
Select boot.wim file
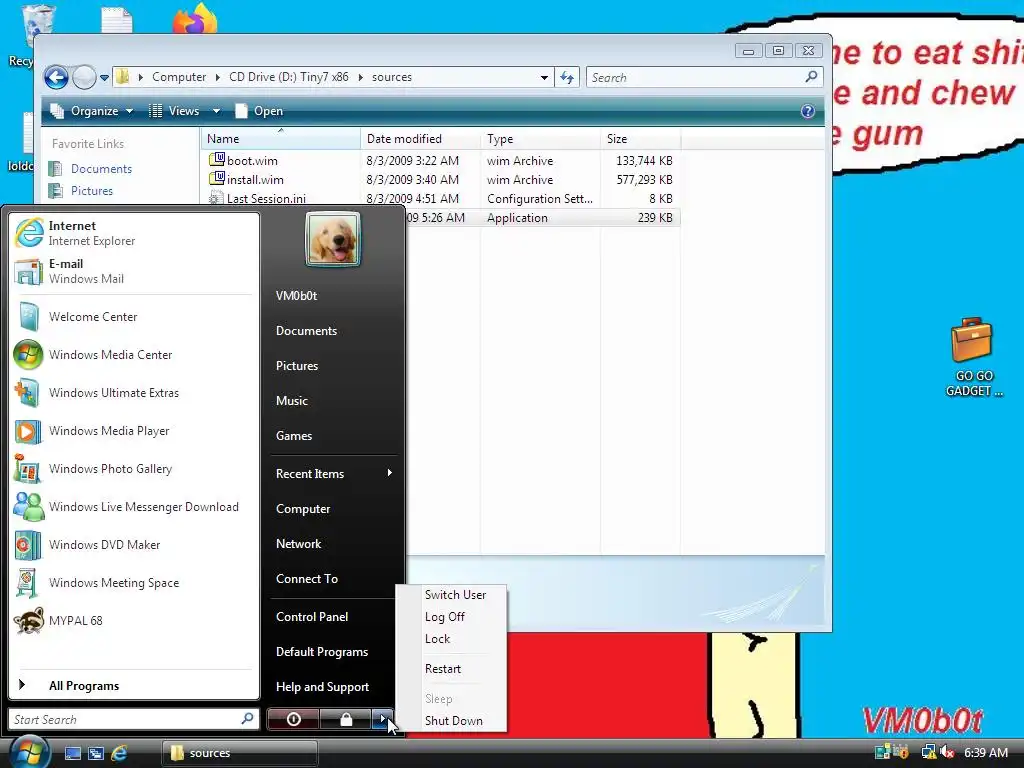pos(252,161)
